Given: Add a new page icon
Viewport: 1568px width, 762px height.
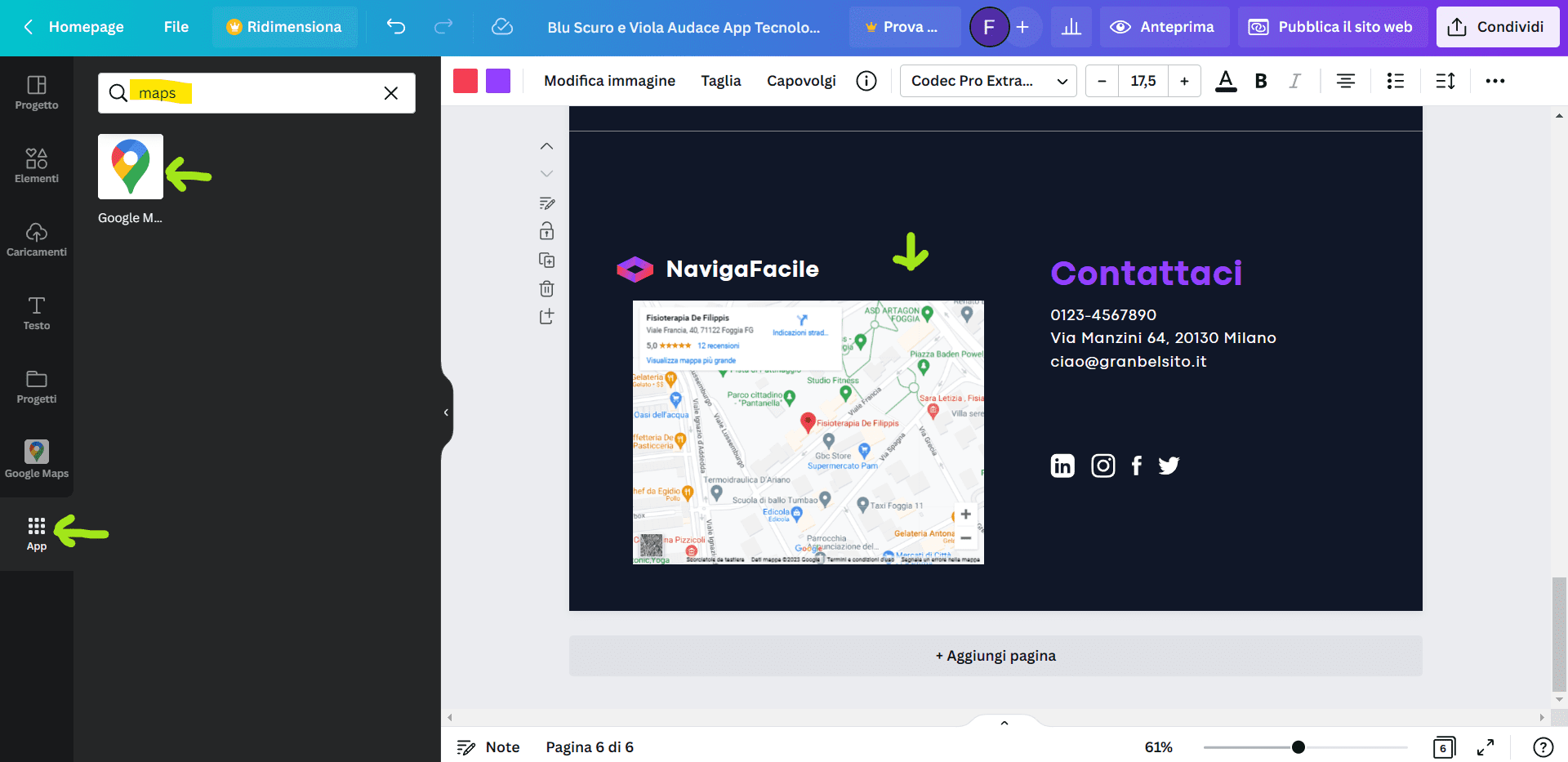Looking at the screenshot, I should tap(547, 316).
